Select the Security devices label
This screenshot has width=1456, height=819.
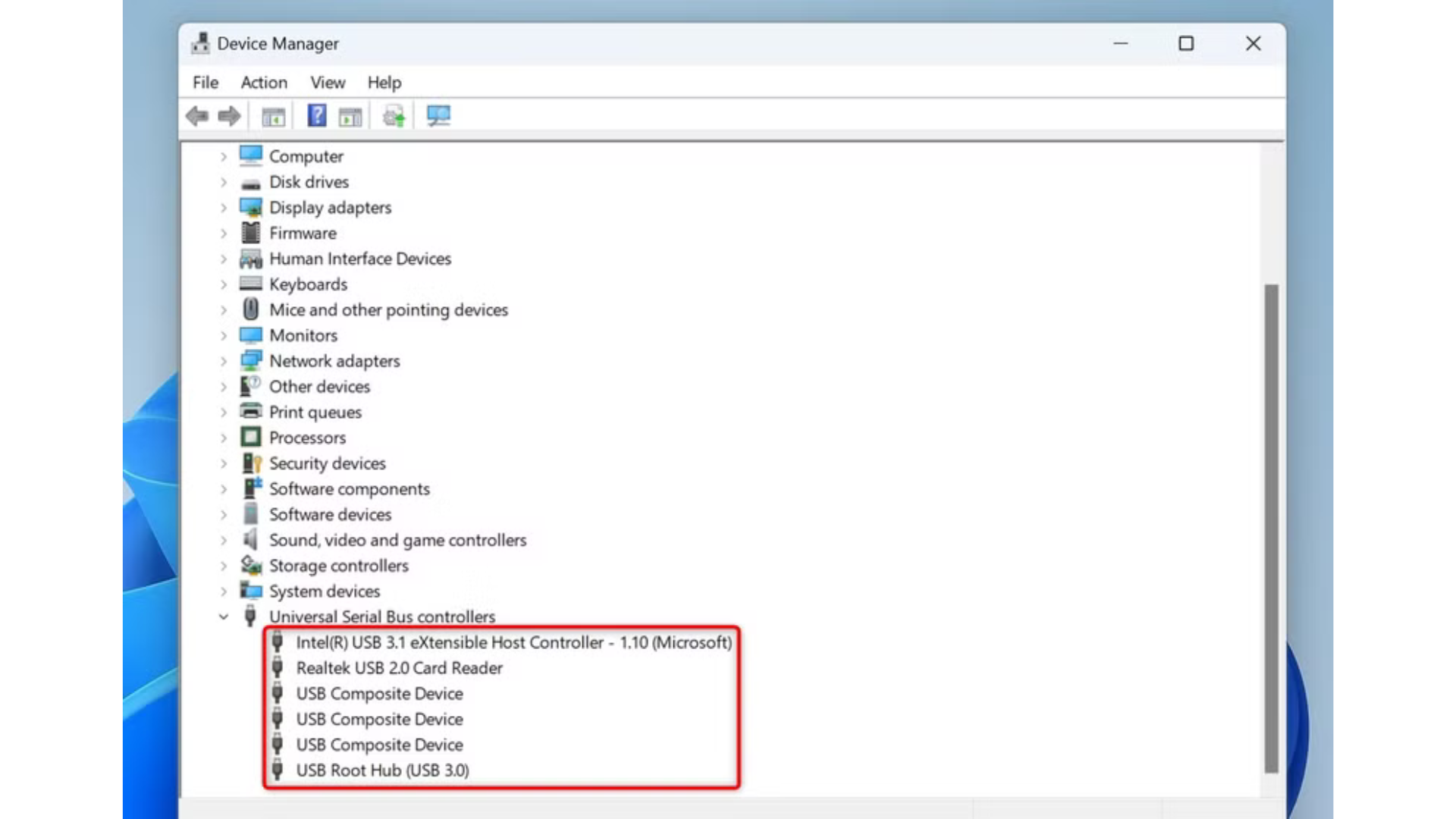click(x=328, y=463)
